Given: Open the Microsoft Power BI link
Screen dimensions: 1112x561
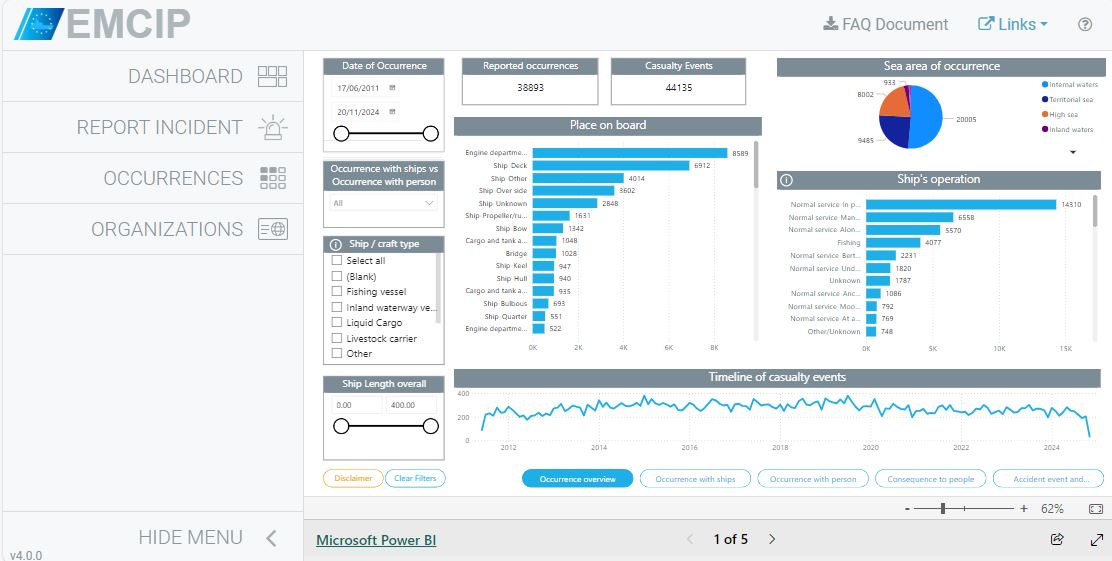Looking at the screenshot, I should pos(376,540).
